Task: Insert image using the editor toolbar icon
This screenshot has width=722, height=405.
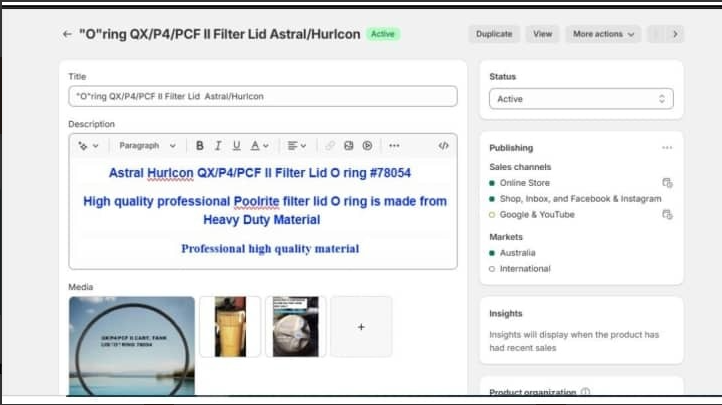Action: tap(349, 146)
